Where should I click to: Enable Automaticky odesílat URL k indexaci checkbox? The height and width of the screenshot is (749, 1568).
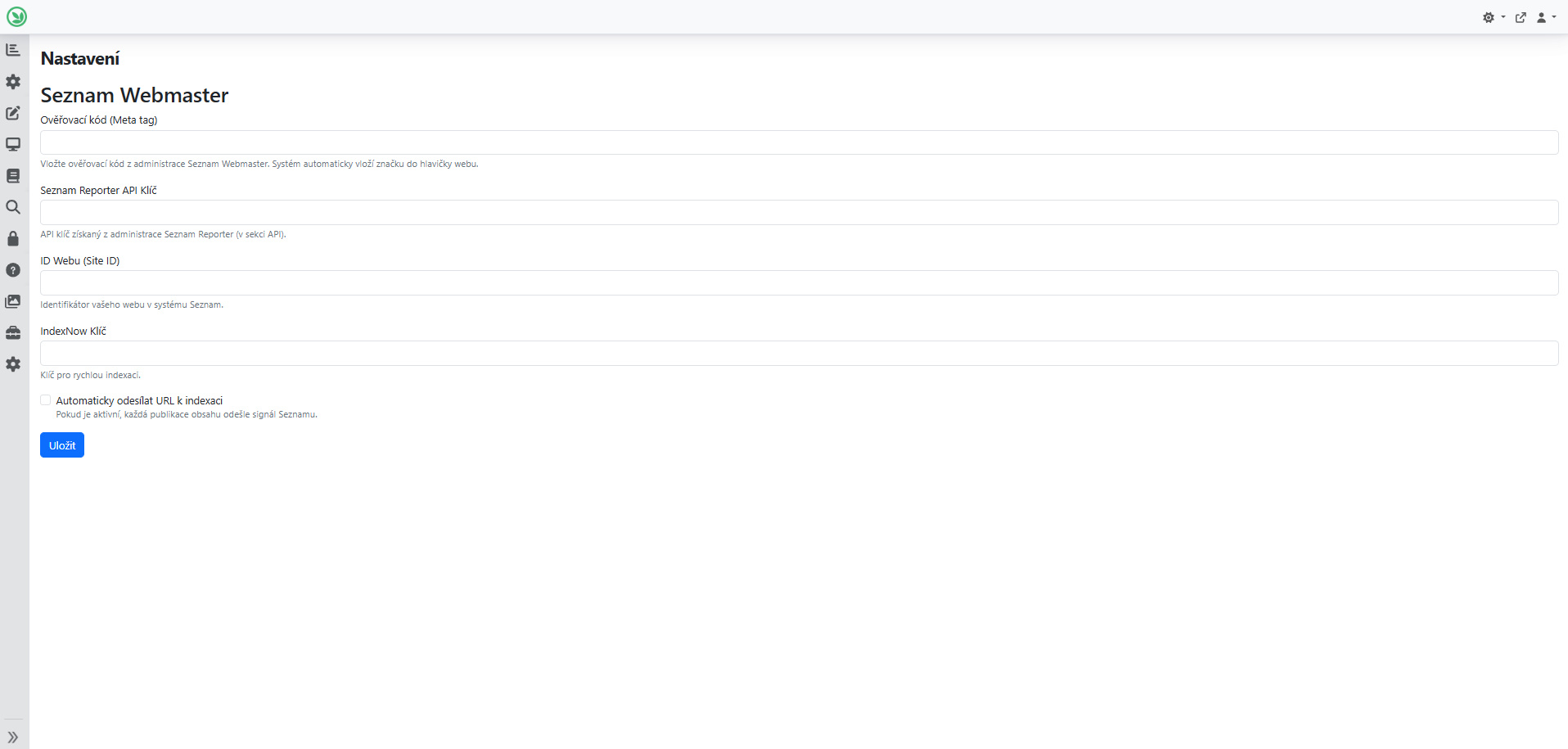[46, 400]
